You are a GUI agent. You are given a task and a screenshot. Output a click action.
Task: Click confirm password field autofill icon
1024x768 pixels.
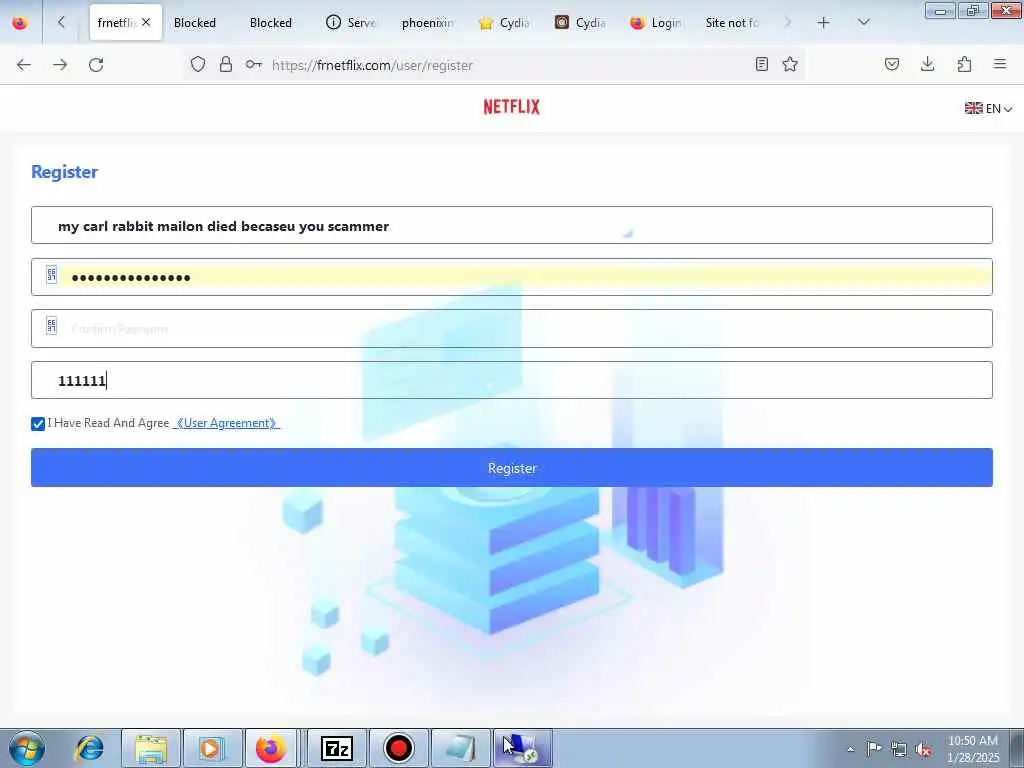pyautogui.click(x=52, y=325)
